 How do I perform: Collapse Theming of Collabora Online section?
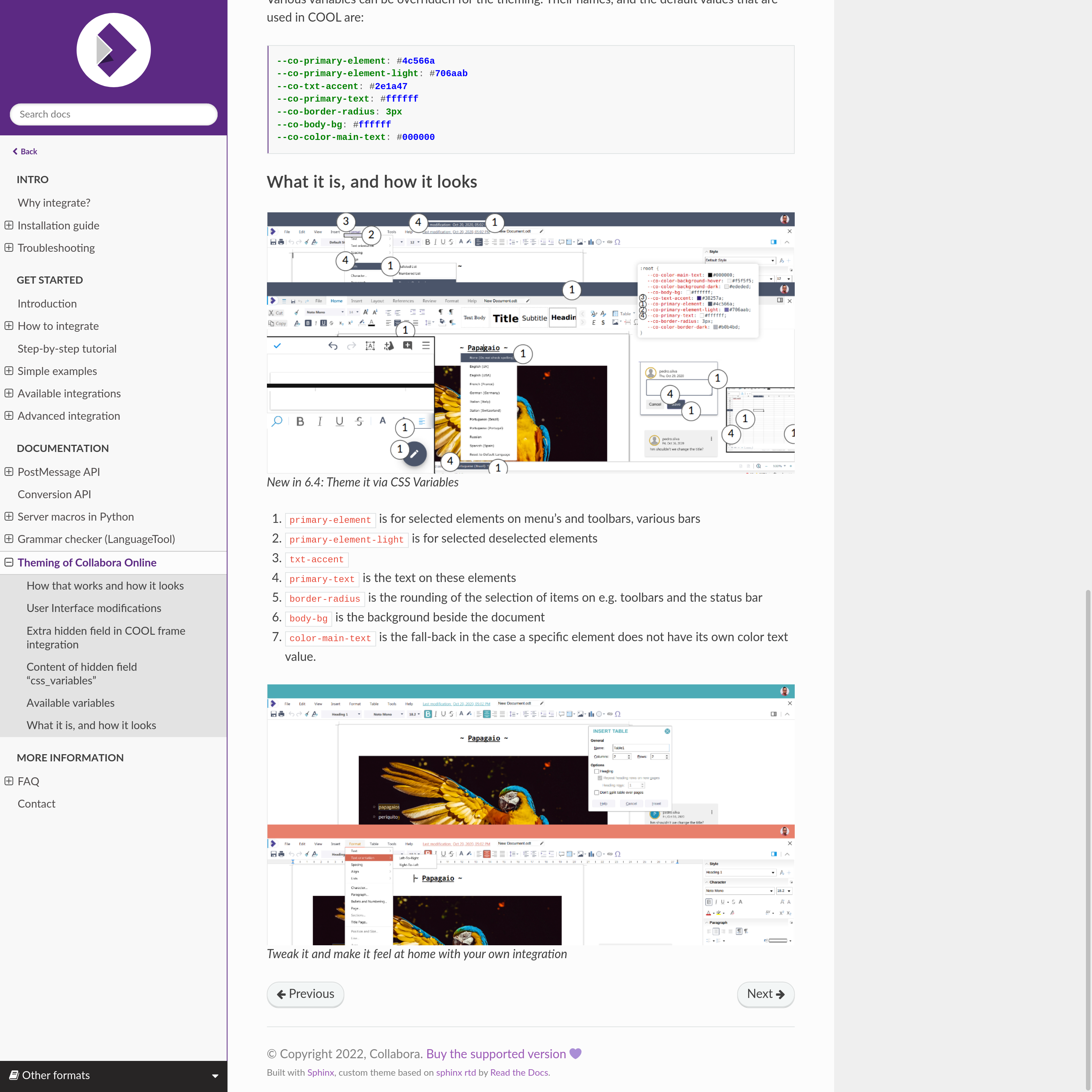9,562
